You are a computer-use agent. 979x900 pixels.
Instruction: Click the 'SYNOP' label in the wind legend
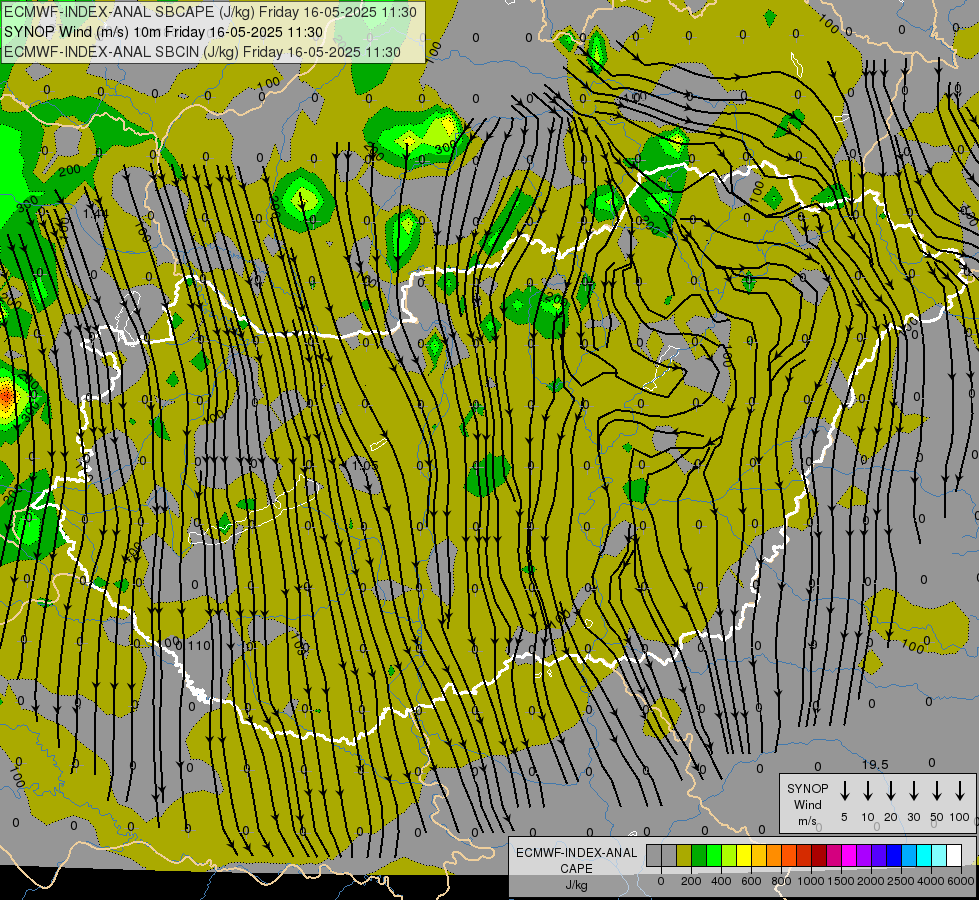807,788
